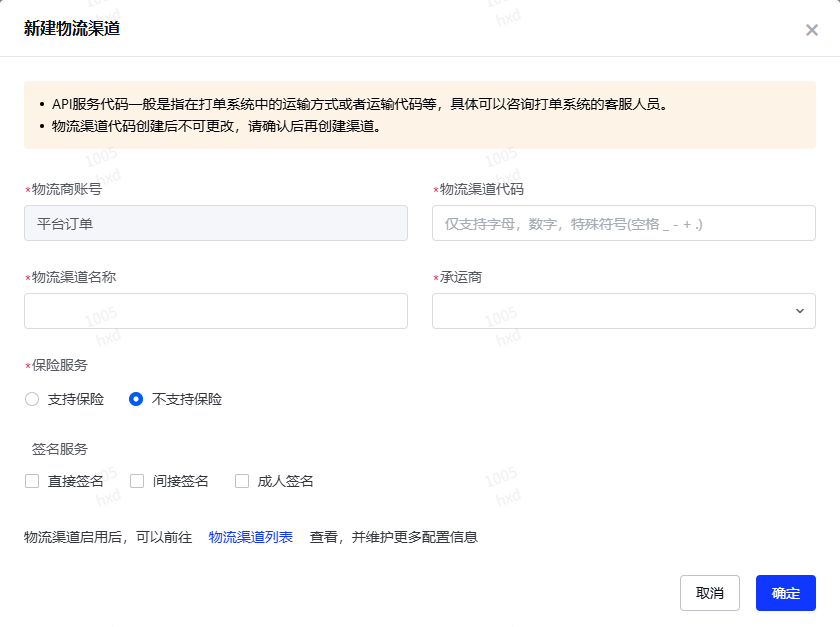This screenshot has height=627, width=840.
Task: Tick the 间接签名 checkbox
Action: pyautogui.click(x=137, y=481)
